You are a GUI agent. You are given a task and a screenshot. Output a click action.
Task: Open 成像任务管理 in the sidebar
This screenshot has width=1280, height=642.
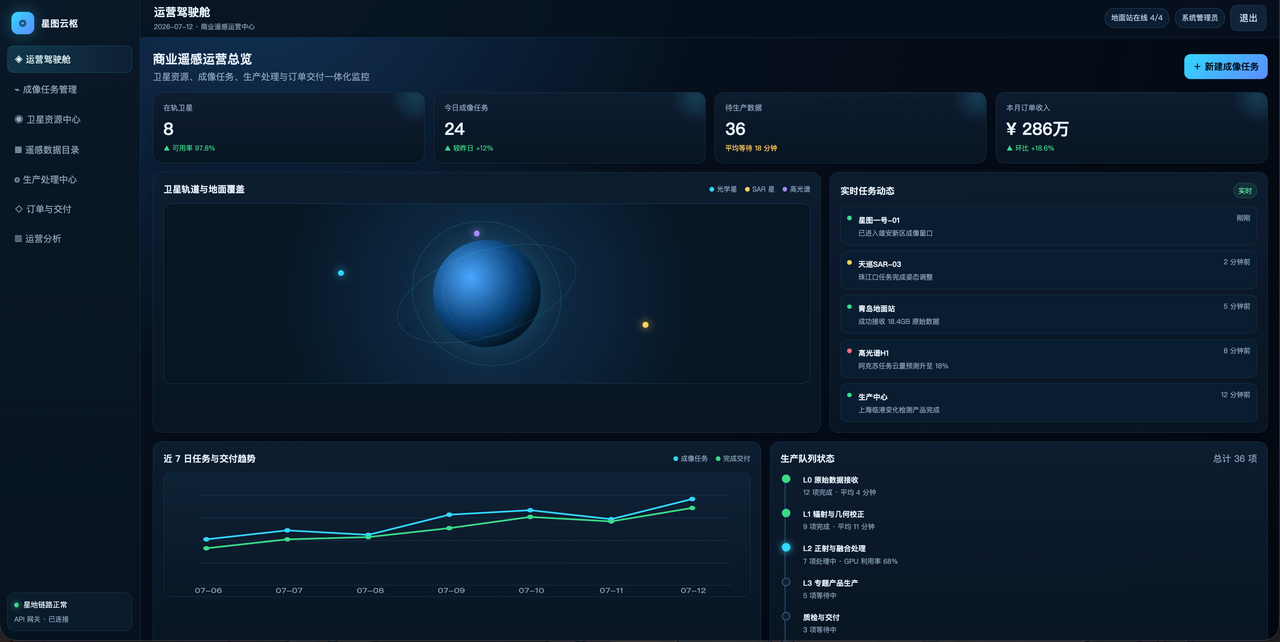point(70,89)
